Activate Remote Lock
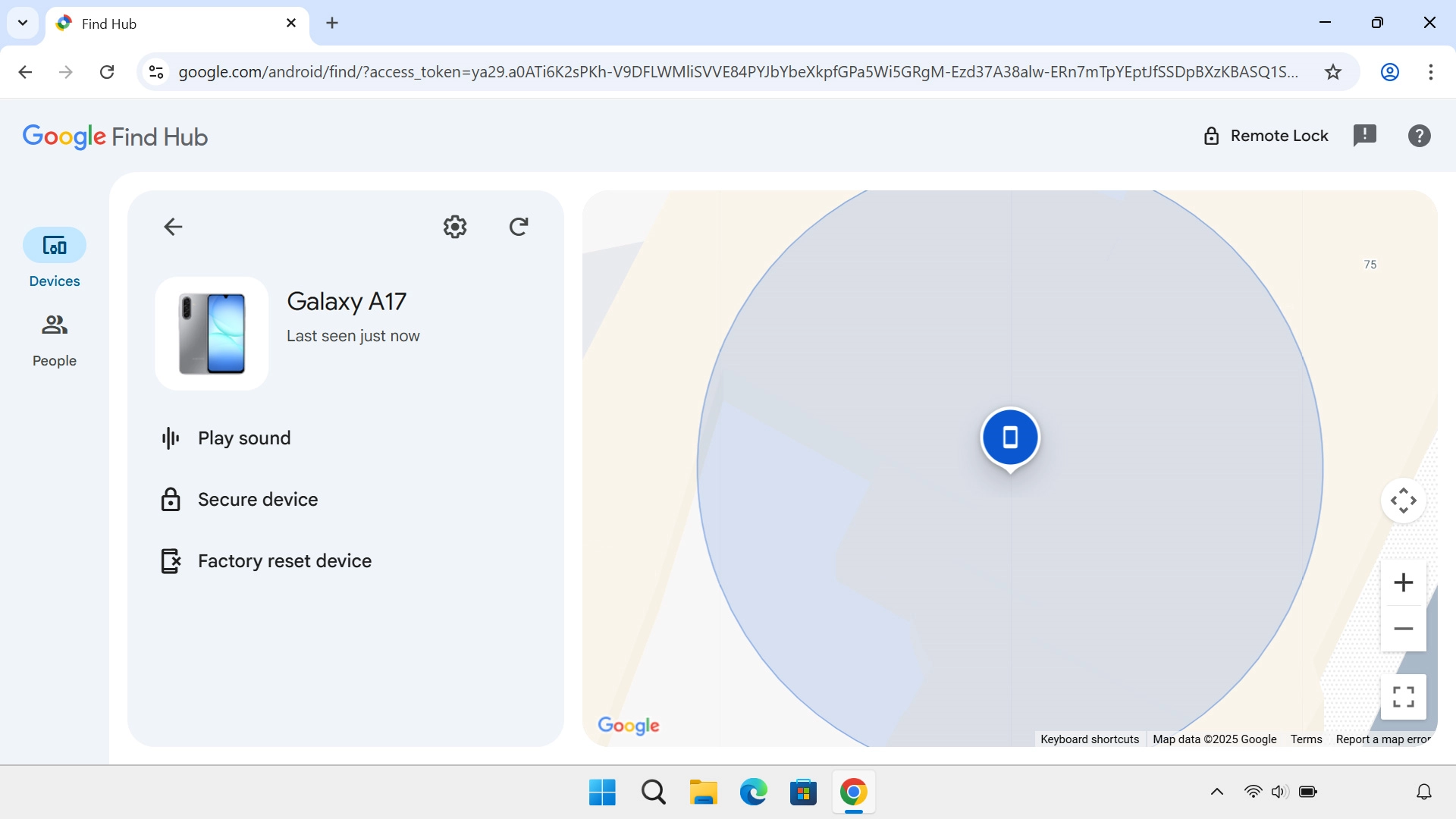Viewport: 1456px width, 819px height. pyautogui.click(x=1266, y=135)
